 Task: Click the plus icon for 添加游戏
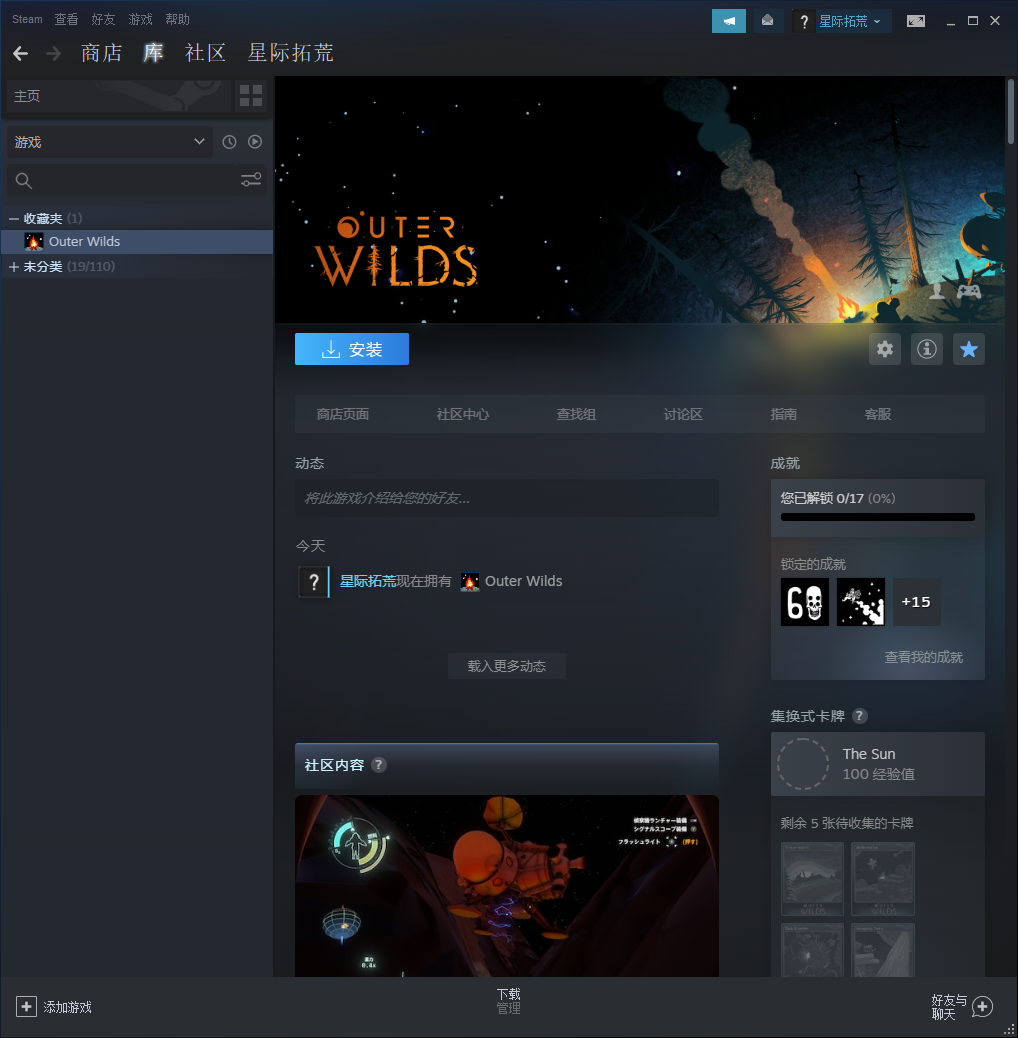tap(26, 1007)
